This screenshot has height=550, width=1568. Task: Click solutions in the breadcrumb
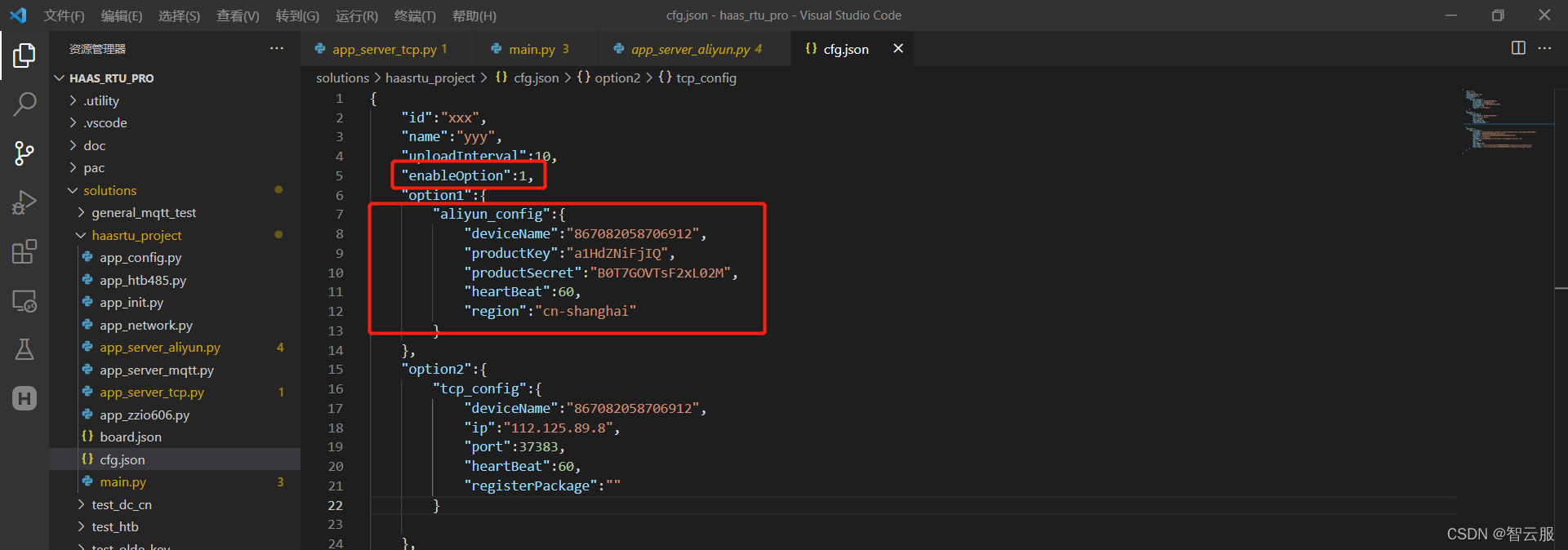(x=343, y=78)
